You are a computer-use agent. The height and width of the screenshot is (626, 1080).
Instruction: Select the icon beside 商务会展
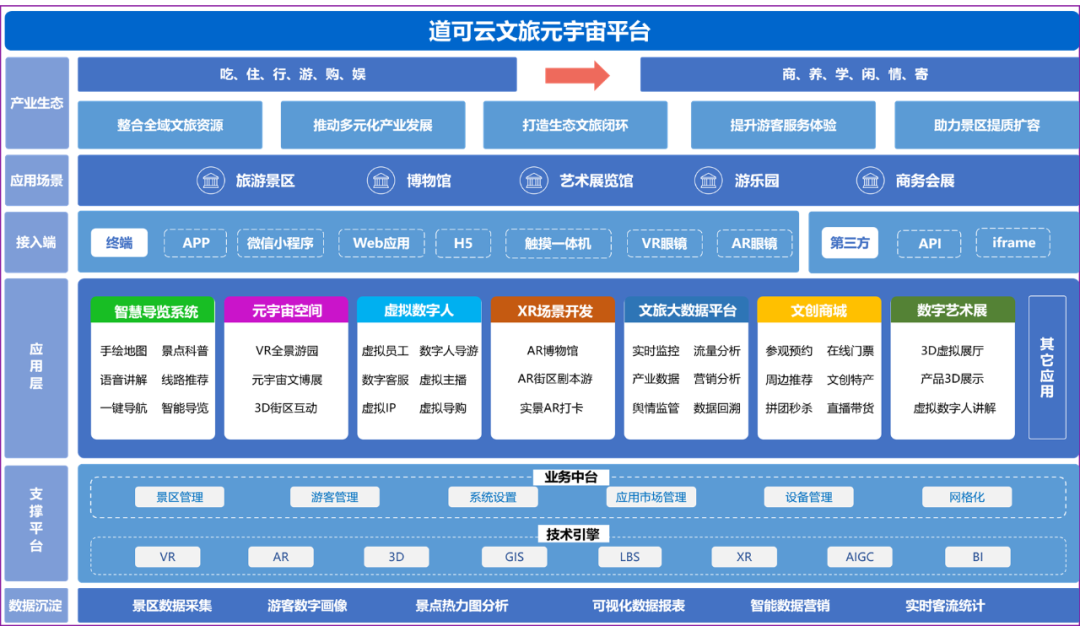(x=870, y=181)
